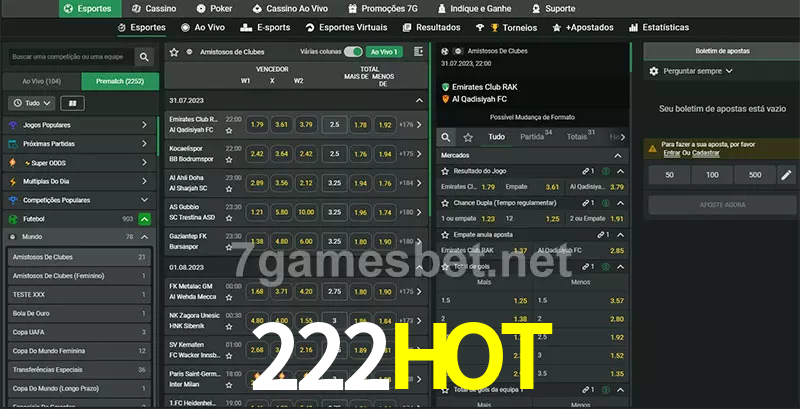
Task: Favorite the Emirates Club vs Al Qadisiyah match
Action: [229, 131]
